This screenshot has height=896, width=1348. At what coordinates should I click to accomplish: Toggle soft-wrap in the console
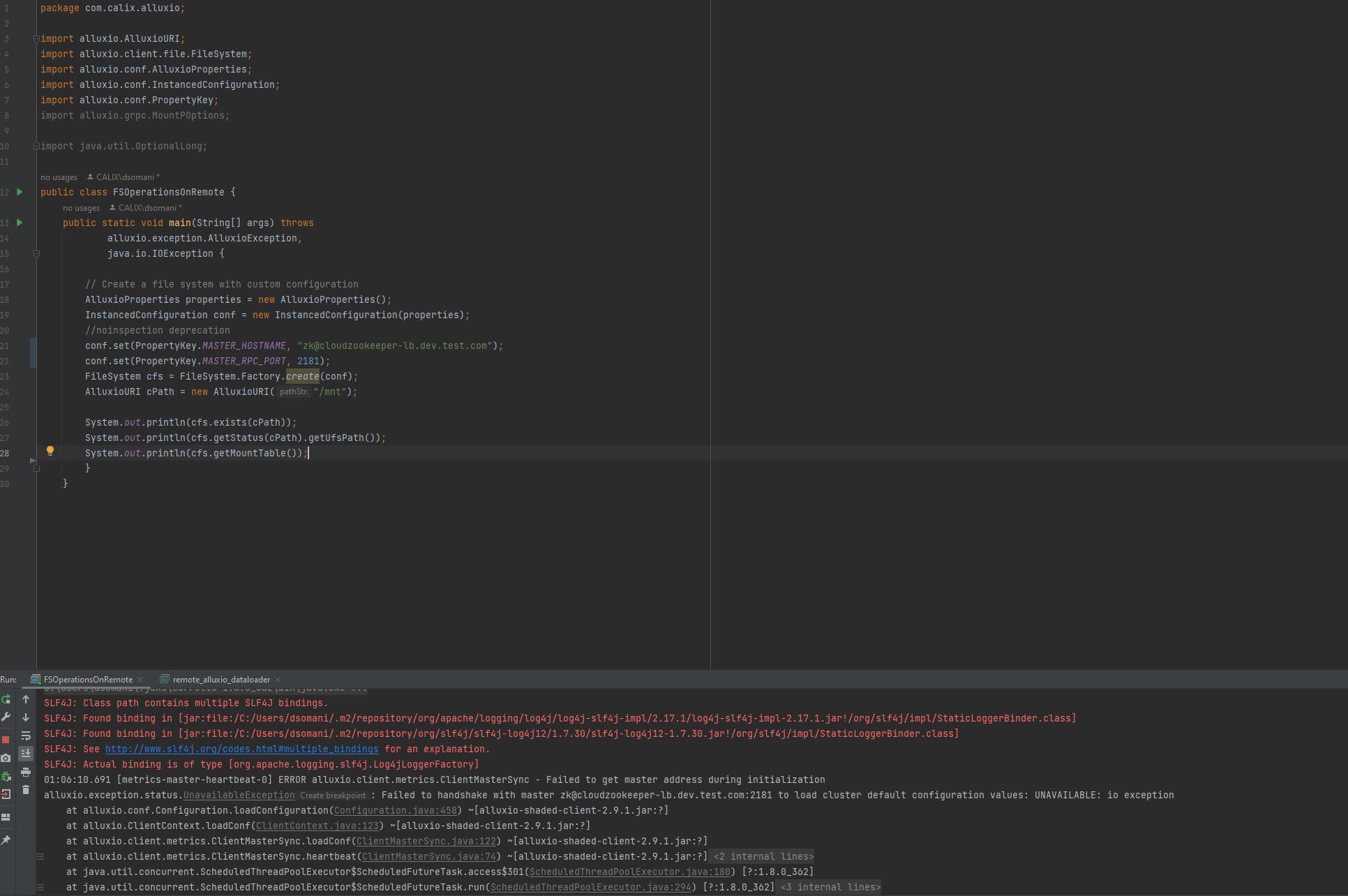(26, 736)
